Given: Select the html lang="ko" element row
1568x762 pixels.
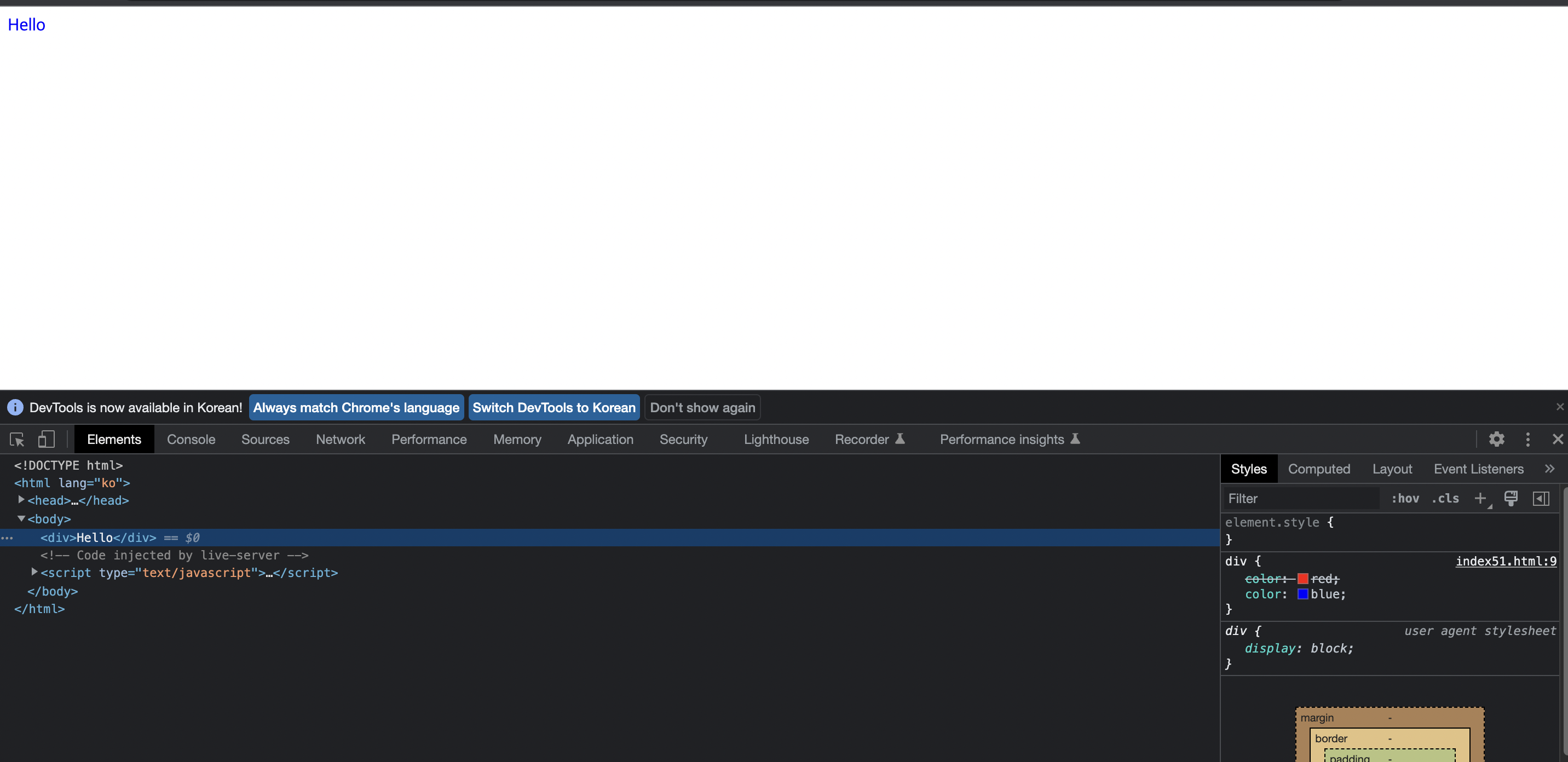Looking at the screenshot, I should [x=610, y=483].
